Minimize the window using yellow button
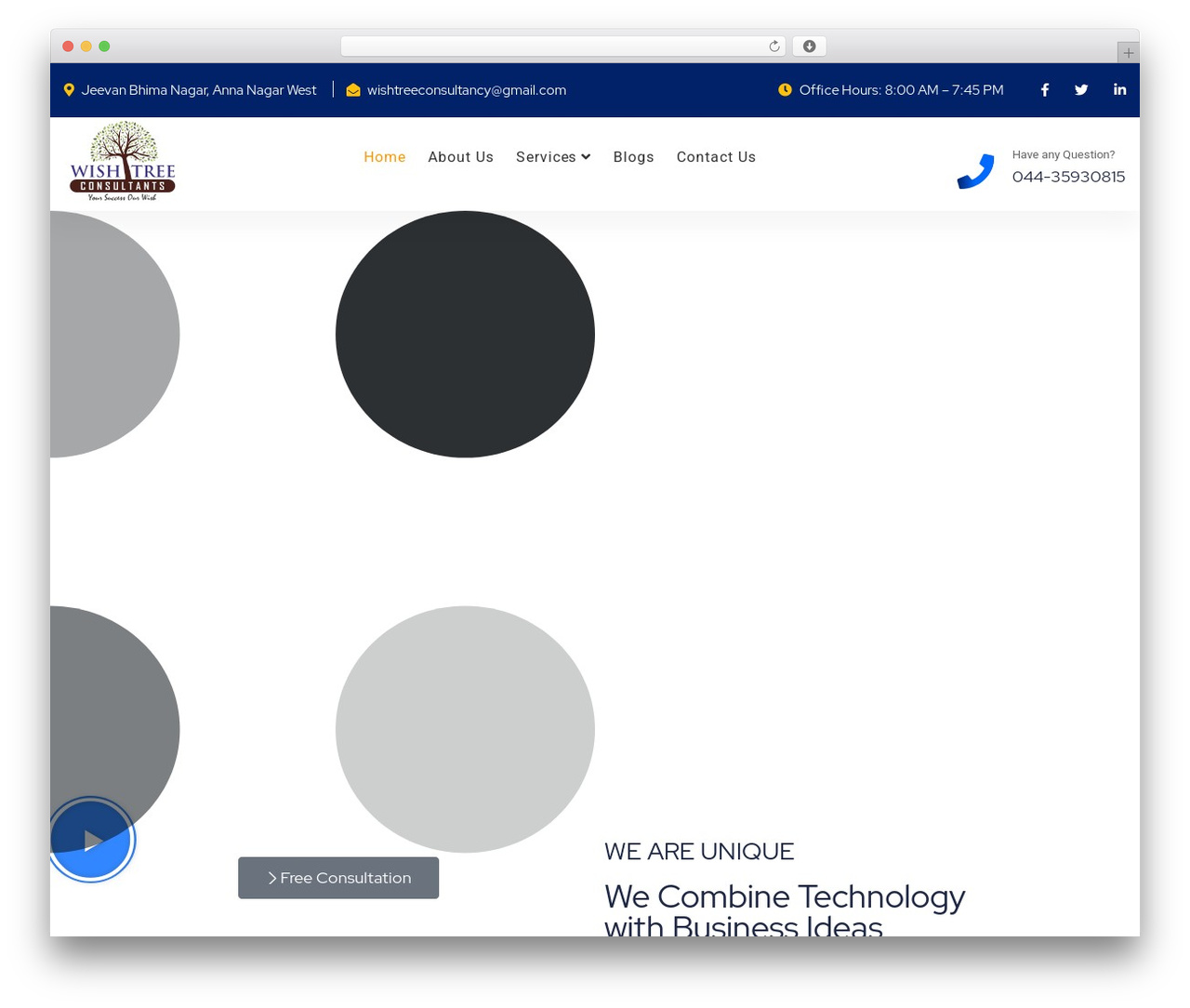This screenshot has height=1008, width=1190. click(x=86, y=46)
